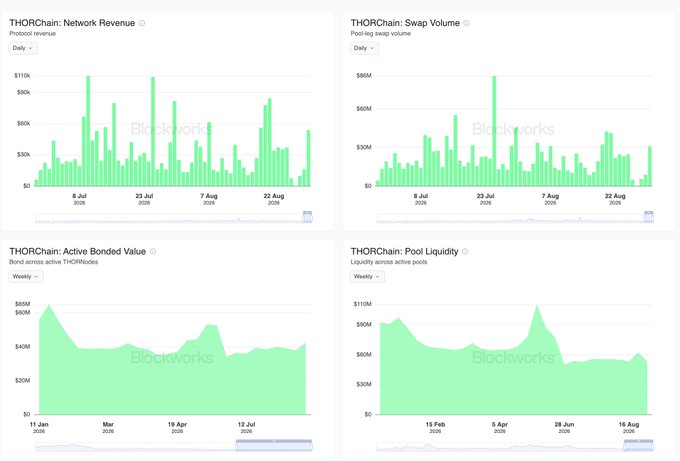
Task: Click $110k axis label in Network Revenue
Action: click(x=22, y=75)
